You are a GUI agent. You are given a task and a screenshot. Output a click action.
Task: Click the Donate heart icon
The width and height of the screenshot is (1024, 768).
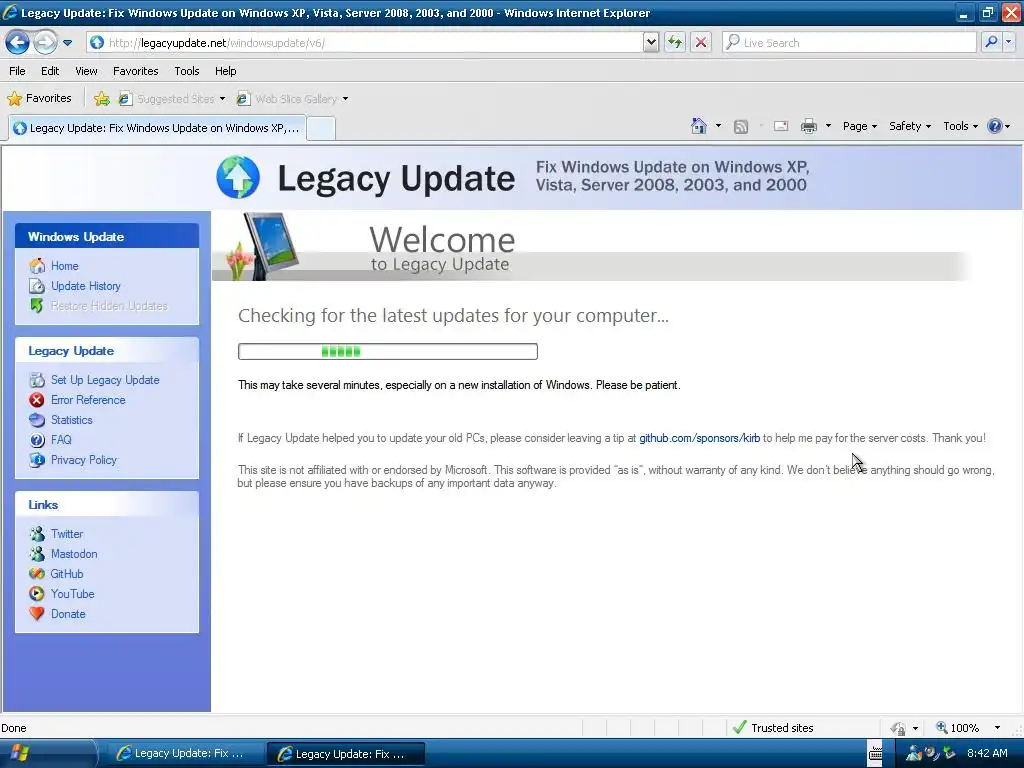coord(37,614)
